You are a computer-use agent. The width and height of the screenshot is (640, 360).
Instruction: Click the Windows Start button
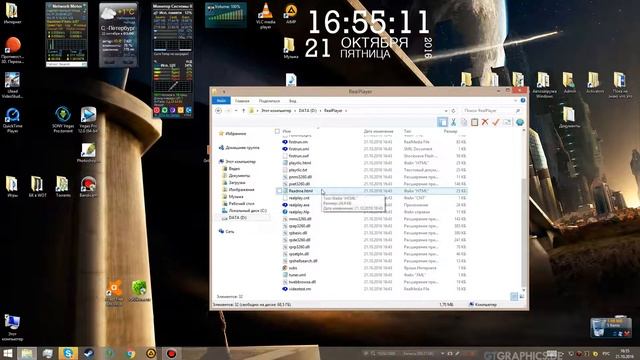7,353
